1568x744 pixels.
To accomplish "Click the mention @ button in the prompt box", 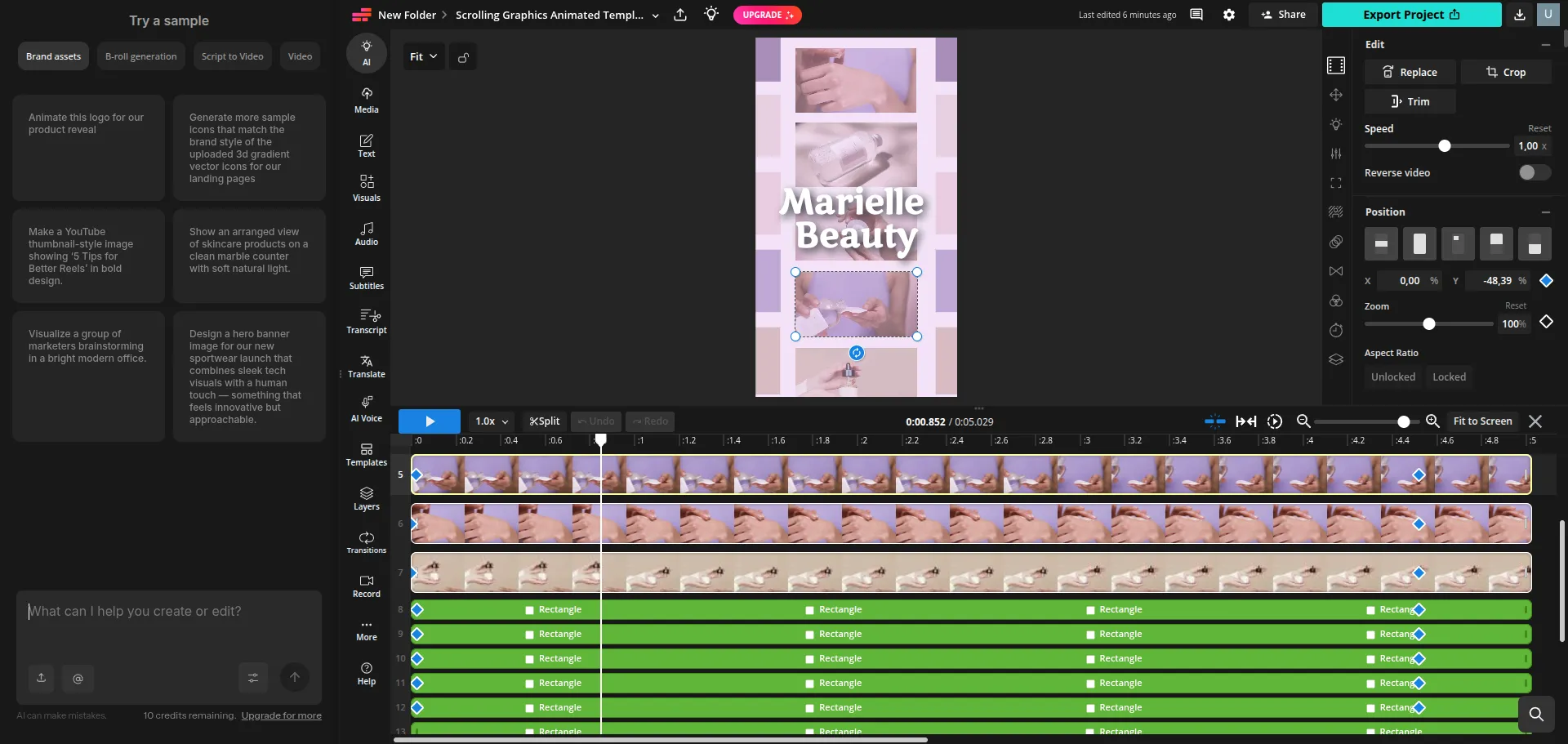I will pos(78,678).
